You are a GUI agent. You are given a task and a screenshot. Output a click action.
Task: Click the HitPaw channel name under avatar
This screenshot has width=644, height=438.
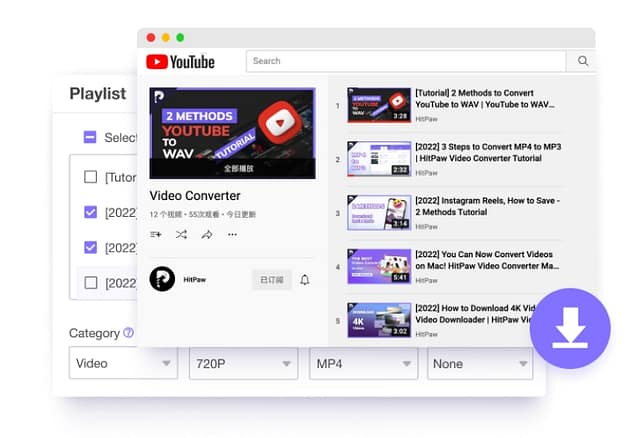(x=195, y=279)
